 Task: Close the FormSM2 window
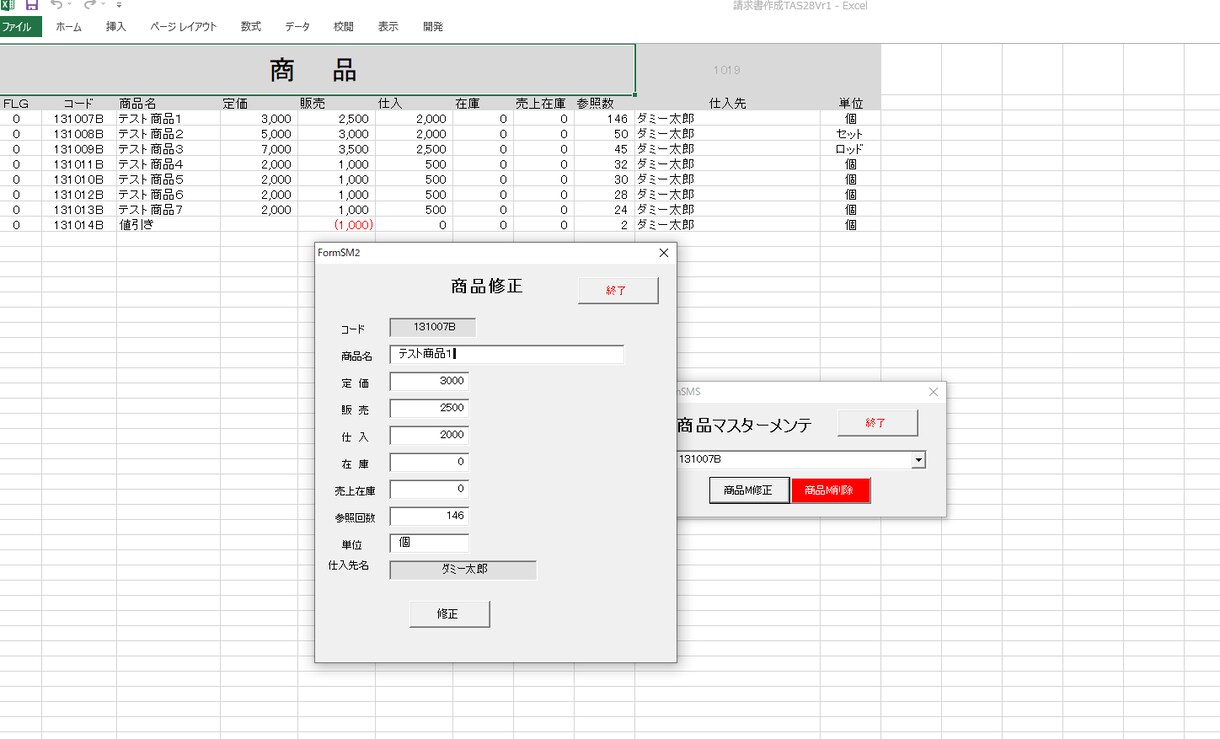(663, 253)
